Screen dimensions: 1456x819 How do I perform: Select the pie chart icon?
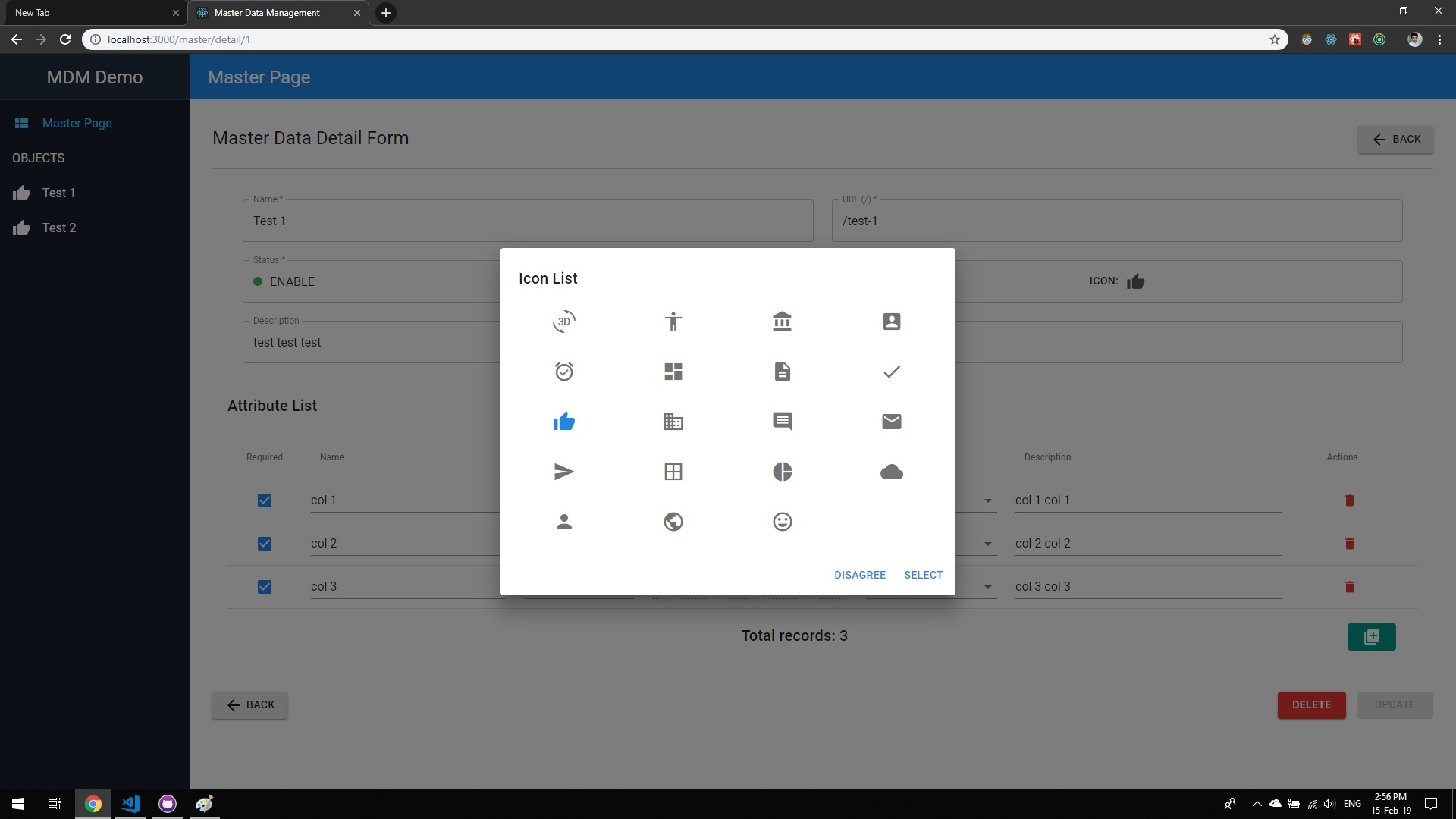tap(782, 472)
